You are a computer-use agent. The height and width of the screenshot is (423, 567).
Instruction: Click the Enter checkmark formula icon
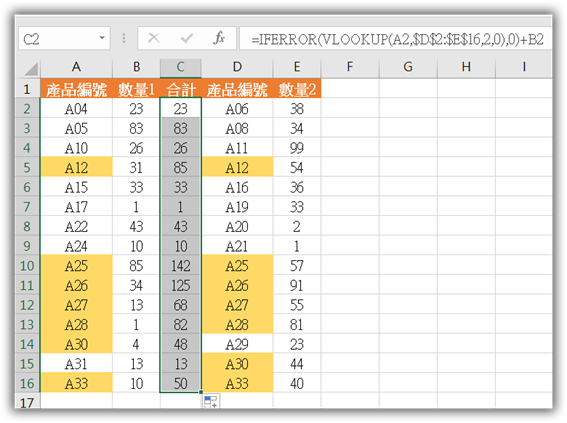coord(187,38)
